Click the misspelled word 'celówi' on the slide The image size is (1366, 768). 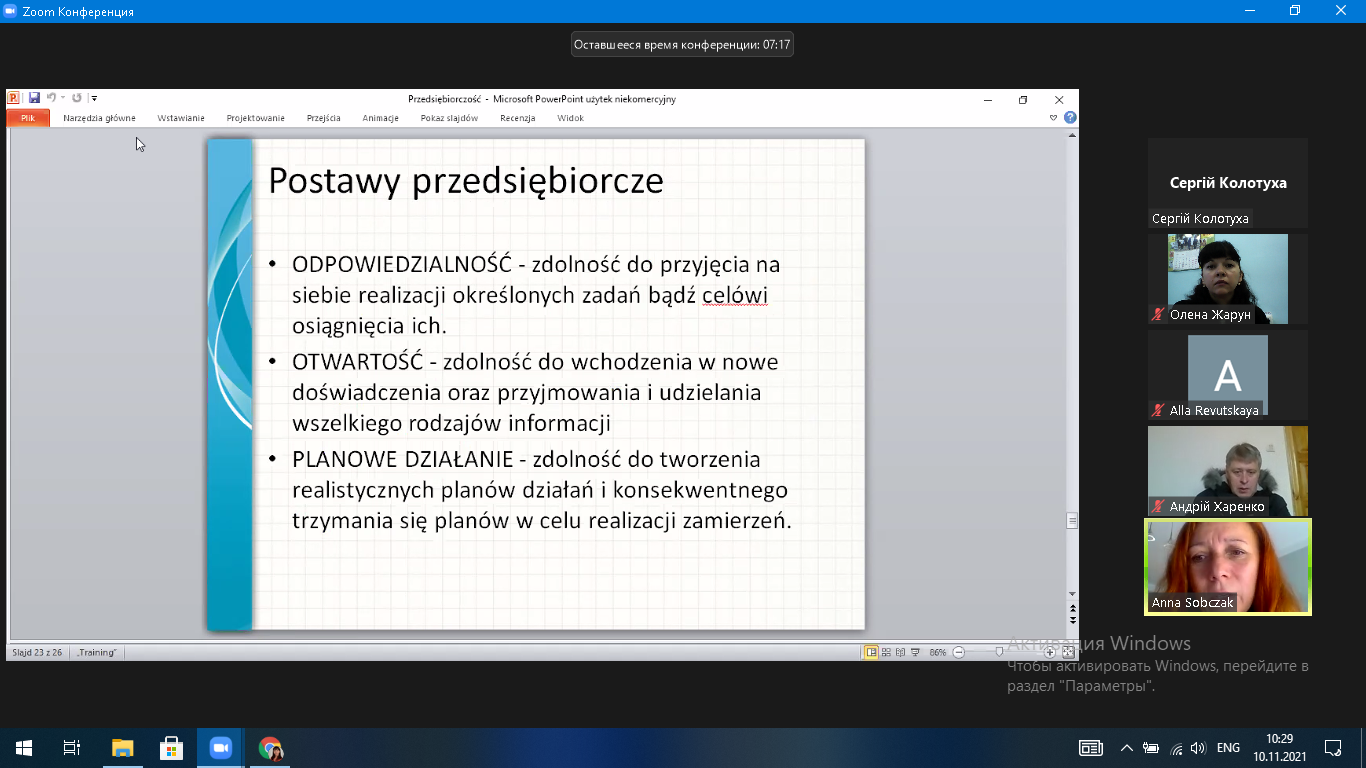(x=734, y=296)
